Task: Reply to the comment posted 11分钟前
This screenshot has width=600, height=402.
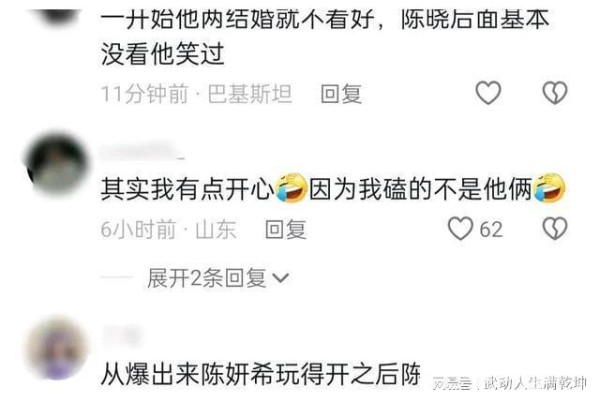Action: click(x=341, y=94)
